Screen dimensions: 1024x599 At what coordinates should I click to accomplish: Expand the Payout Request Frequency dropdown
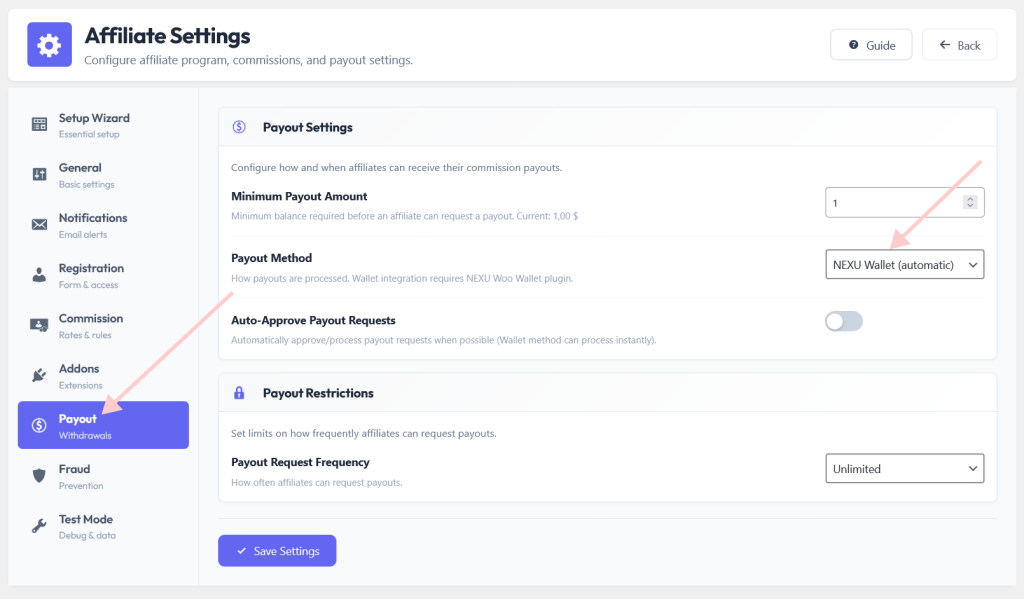point(904,468)
